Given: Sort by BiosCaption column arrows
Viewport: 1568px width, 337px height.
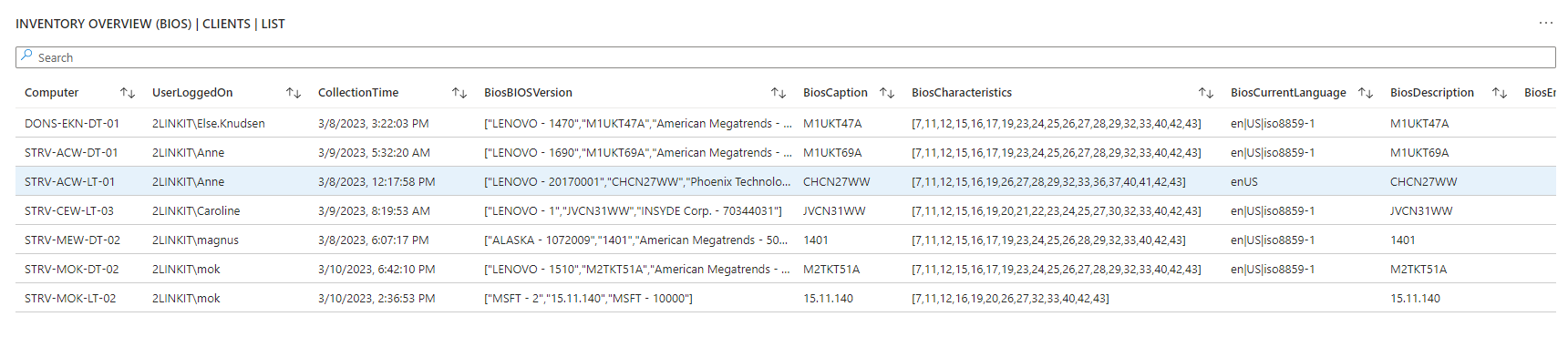Looking at the screenshot, I should 887,93.
